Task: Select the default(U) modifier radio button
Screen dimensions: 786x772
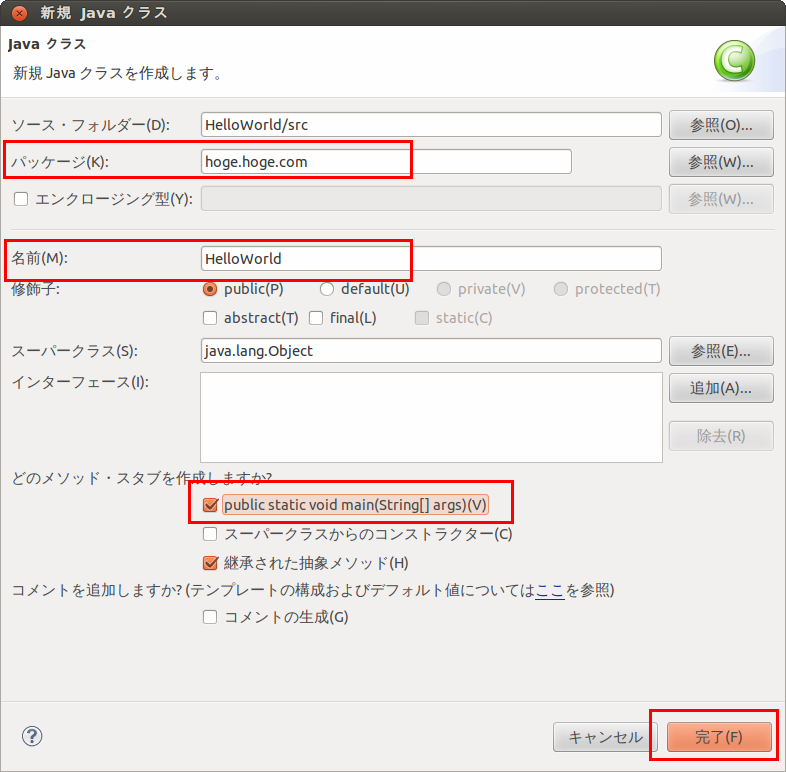Action: [x=327, y=289]
